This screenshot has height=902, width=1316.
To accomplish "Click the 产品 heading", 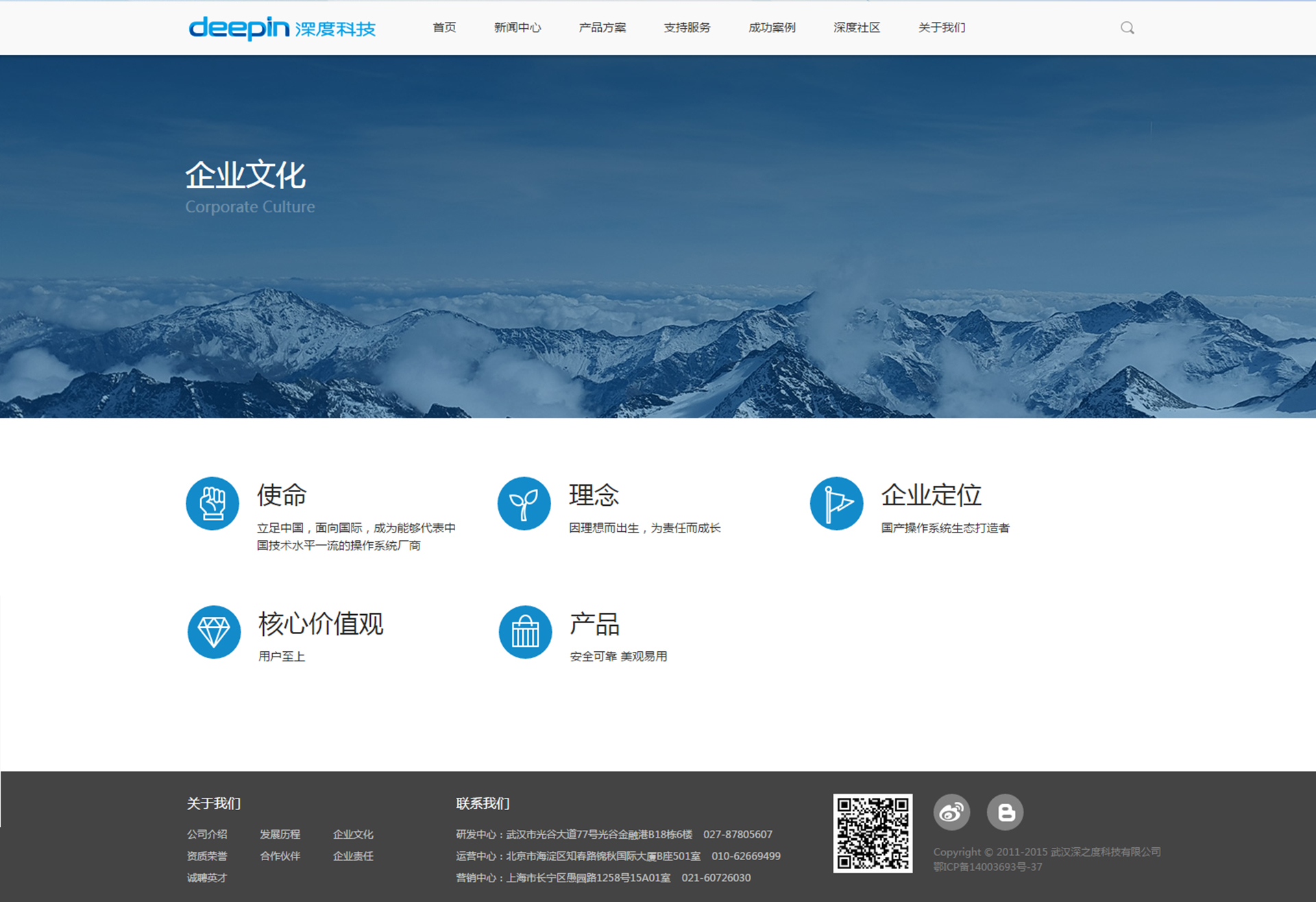I will pyautogui.click(x=594, y=624).
